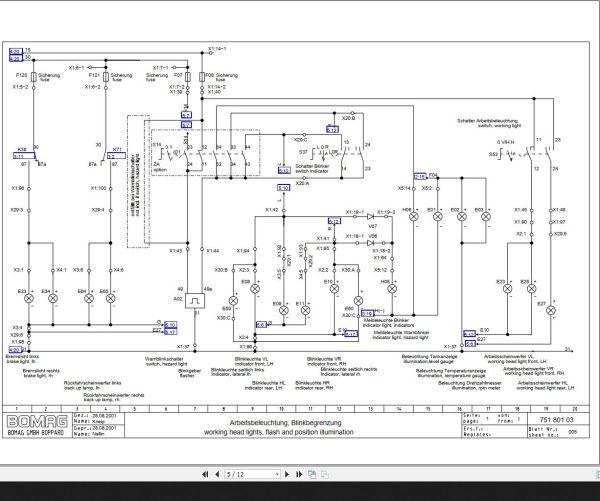The width and height of the screenshot is (600, 501).
Task: Click the S53 working light switch label
Action: point(493,154)
